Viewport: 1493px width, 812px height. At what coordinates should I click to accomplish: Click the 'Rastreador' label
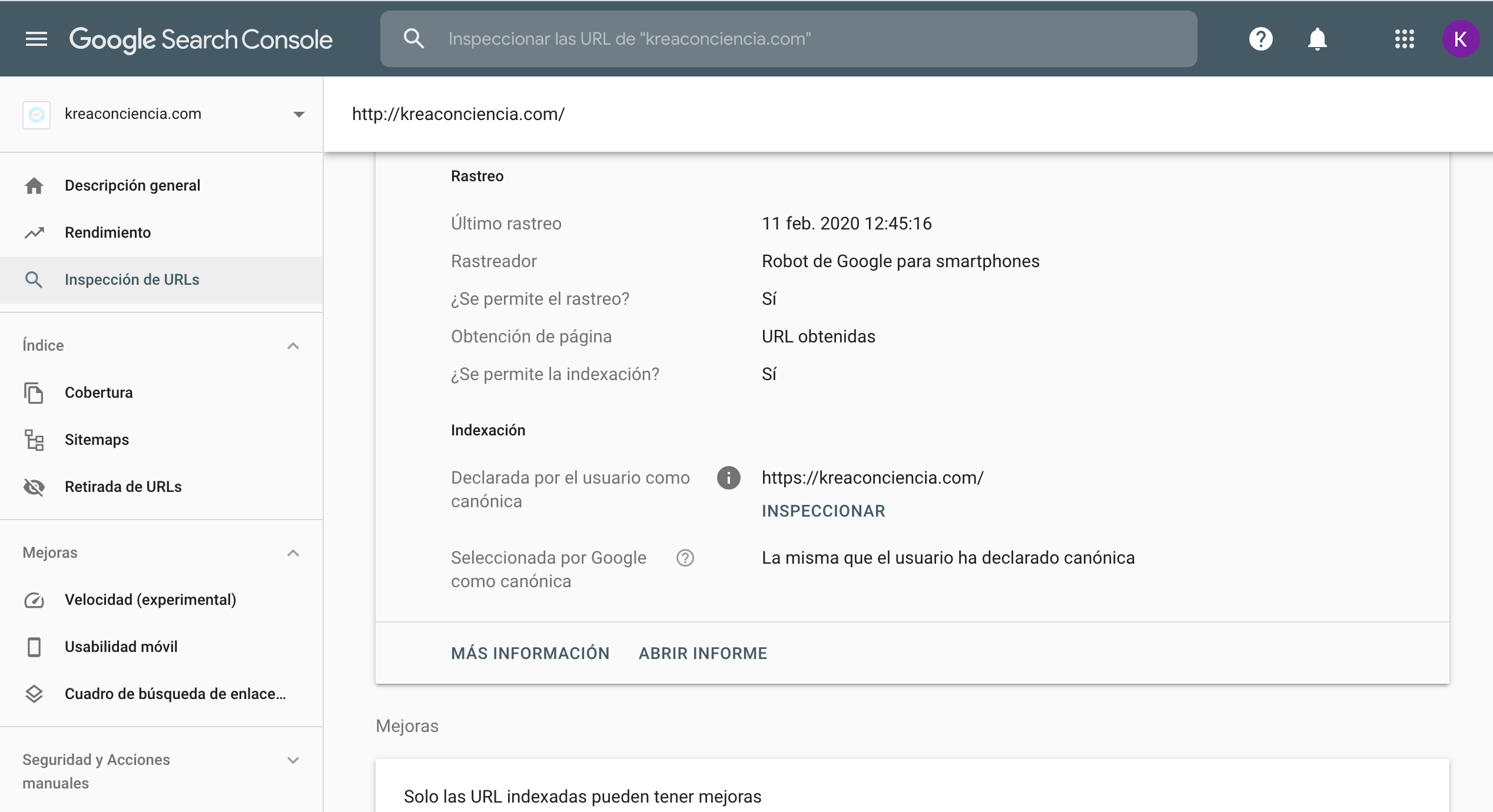coord(494,261)
